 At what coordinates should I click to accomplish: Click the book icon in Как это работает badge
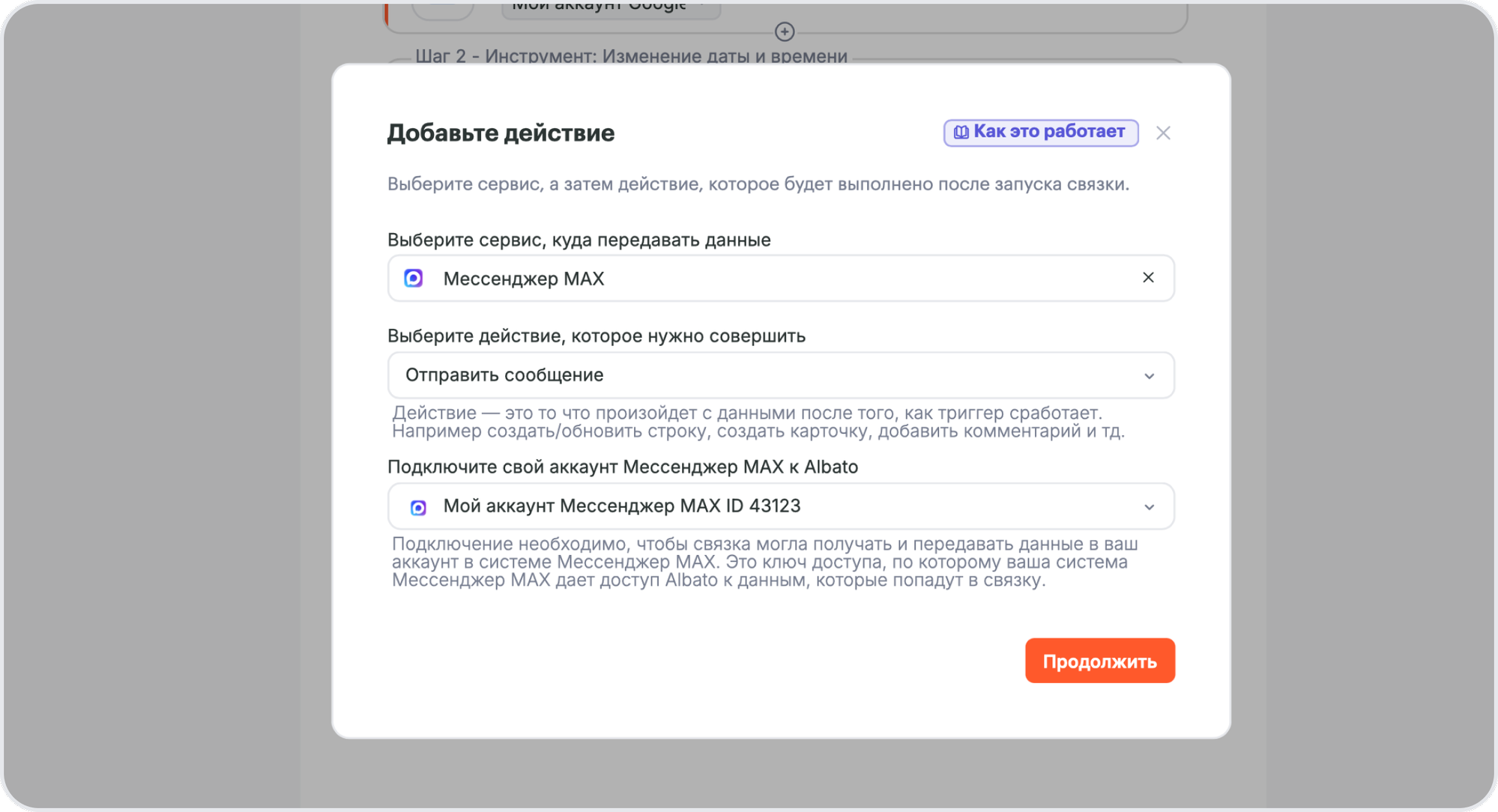pyautogui.click(x=960, y=131)
